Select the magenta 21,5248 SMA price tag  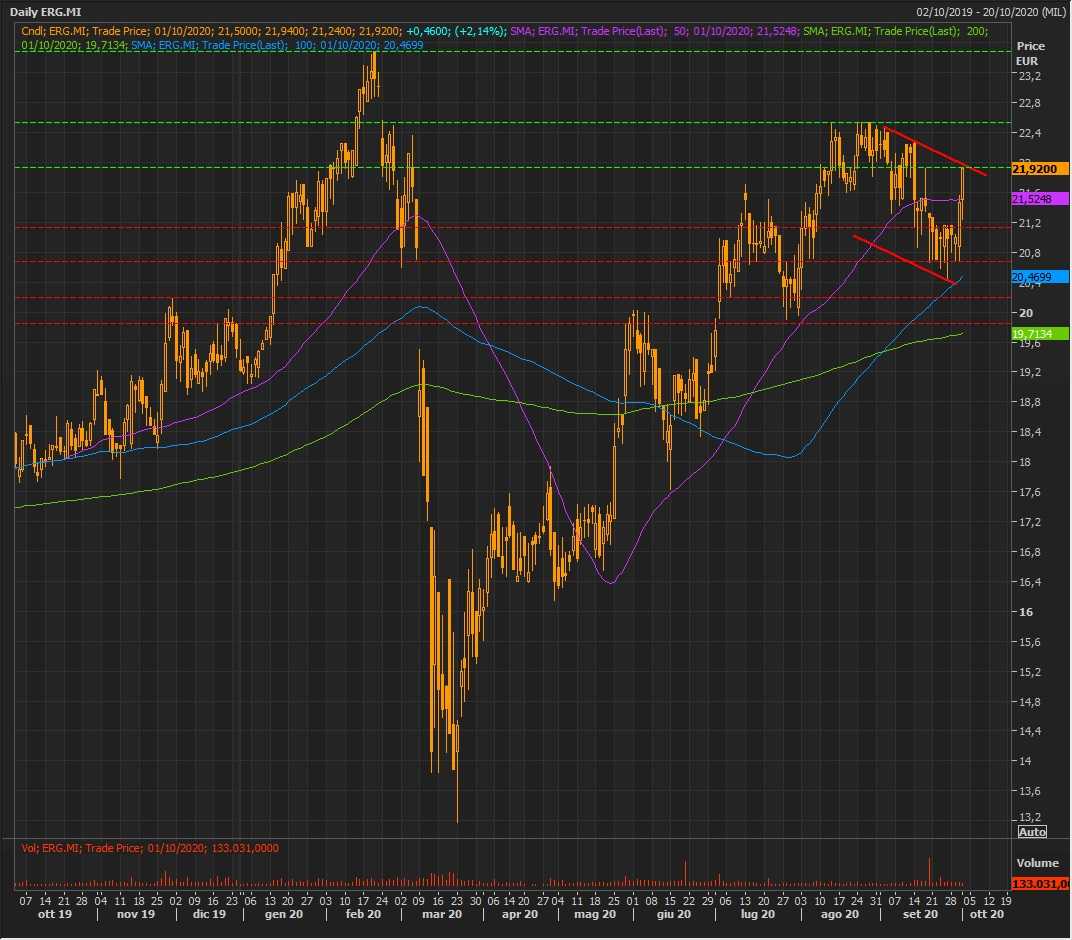(x=1034, y=199)
